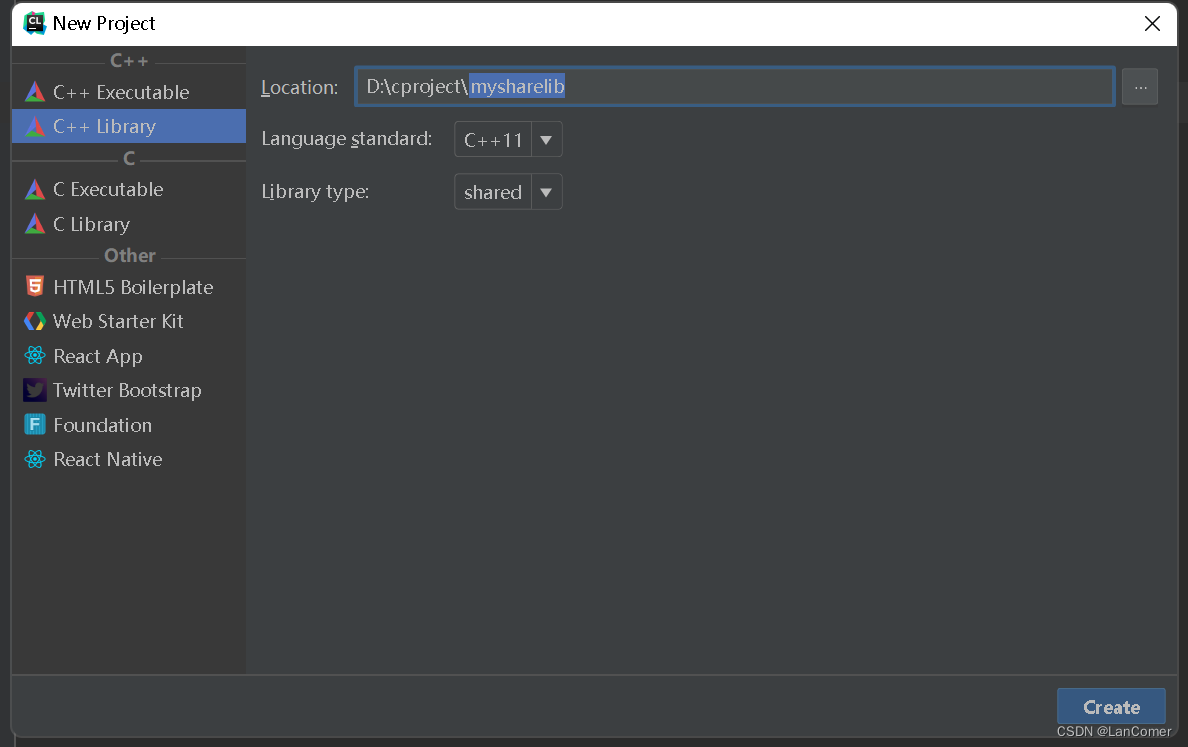Click the CLion logo in title bar
The image size is (1188, 747).
pos(35,23)
